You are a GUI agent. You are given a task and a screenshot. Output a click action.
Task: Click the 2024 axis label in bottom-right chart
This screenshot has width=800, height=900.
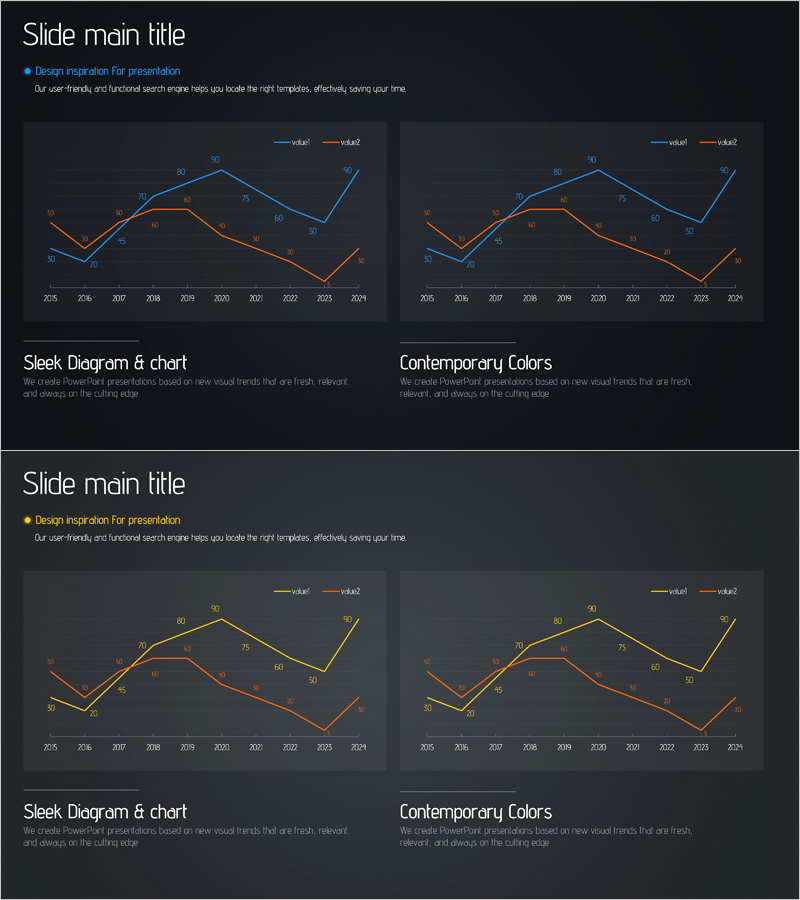735,747
